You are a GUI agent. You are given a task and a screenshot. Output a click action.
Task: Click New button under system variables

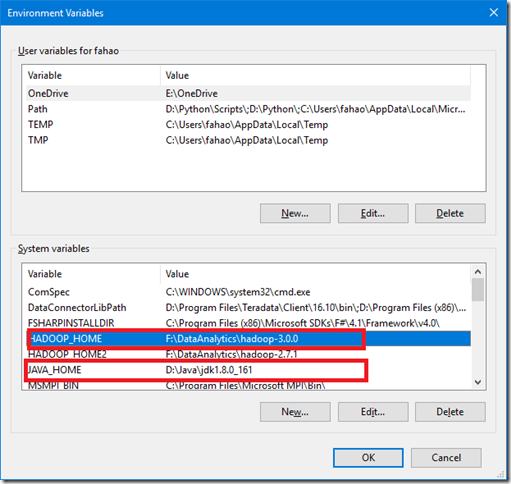(295, 412)
